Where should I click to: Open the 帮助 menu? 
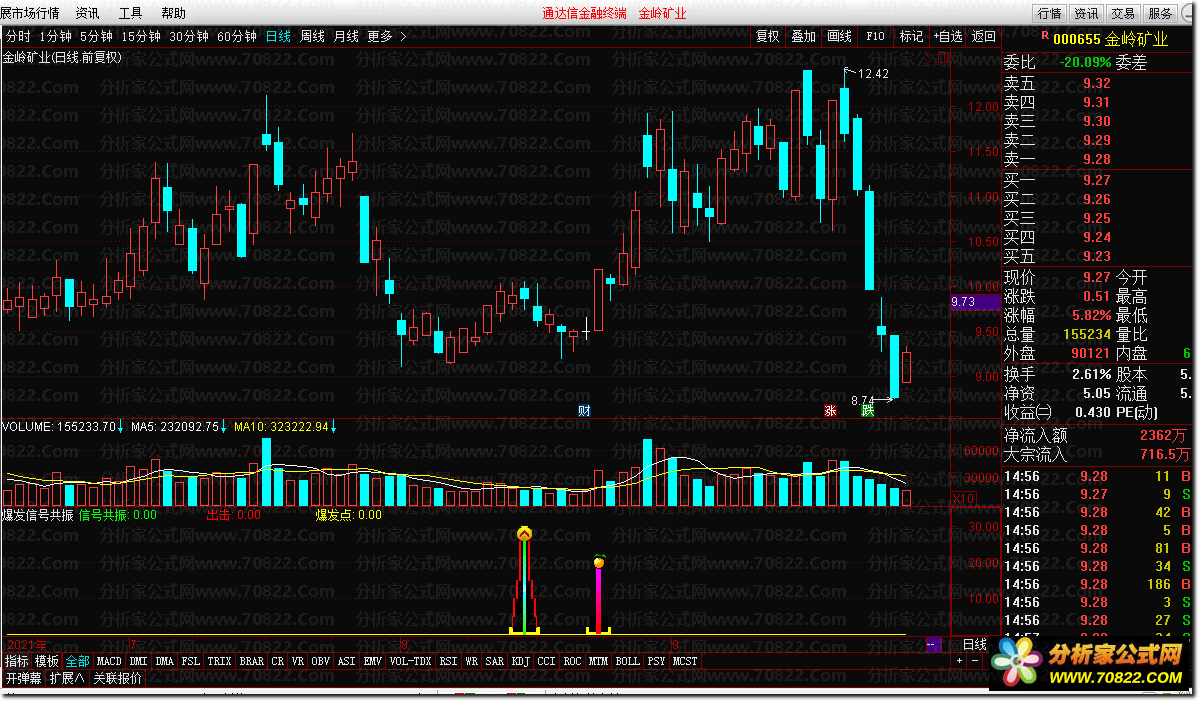[173, 13]
